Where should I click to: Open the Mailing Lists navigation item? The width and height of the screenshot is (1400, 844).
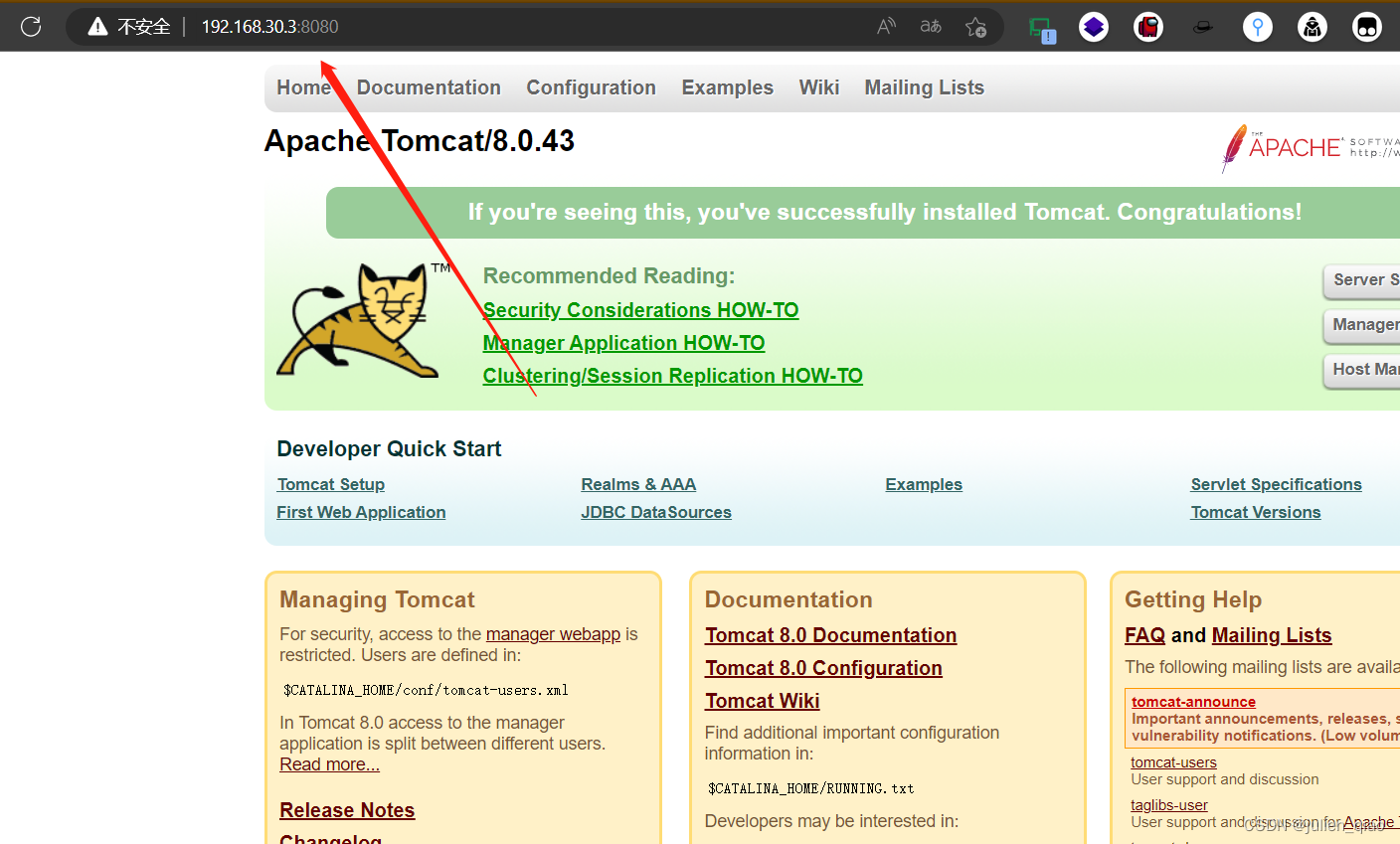[x=924, y=87]
